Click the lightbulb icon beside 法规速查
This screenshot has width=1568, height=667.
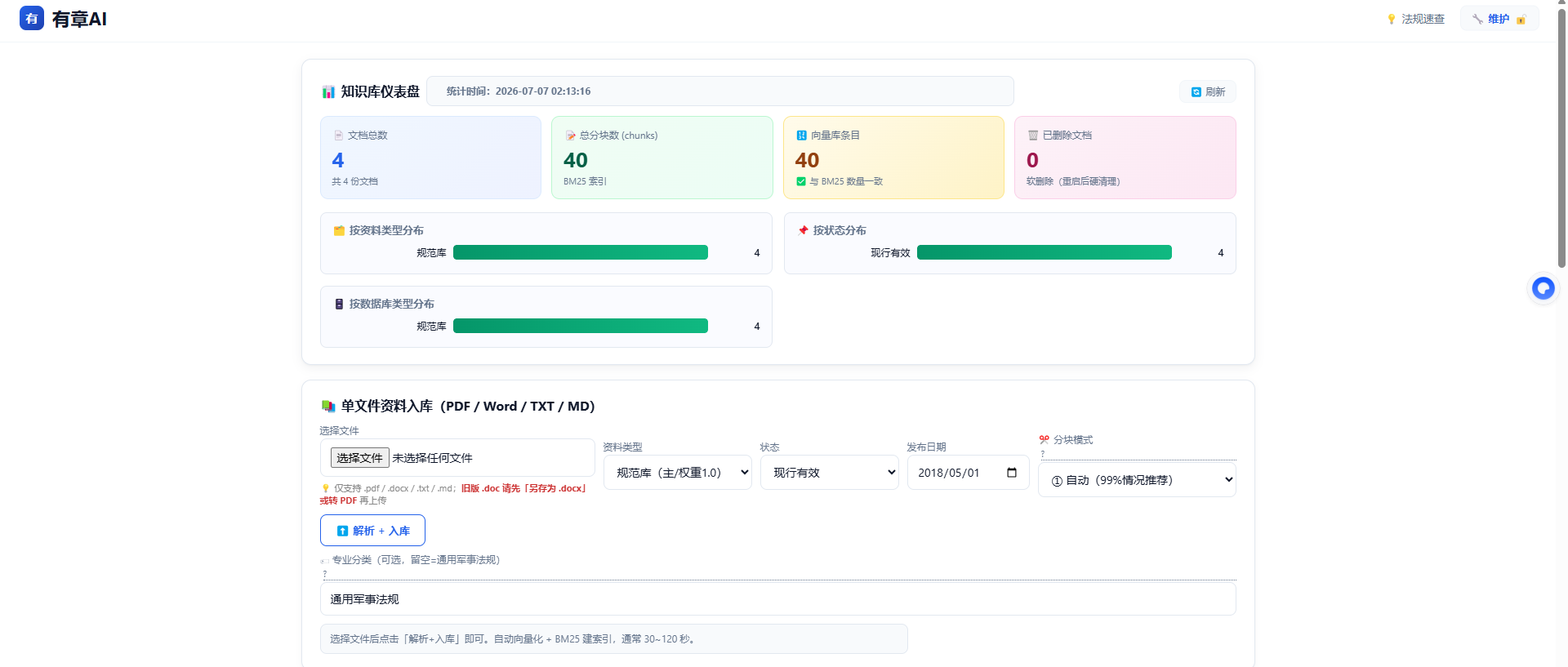point(1392,19)
